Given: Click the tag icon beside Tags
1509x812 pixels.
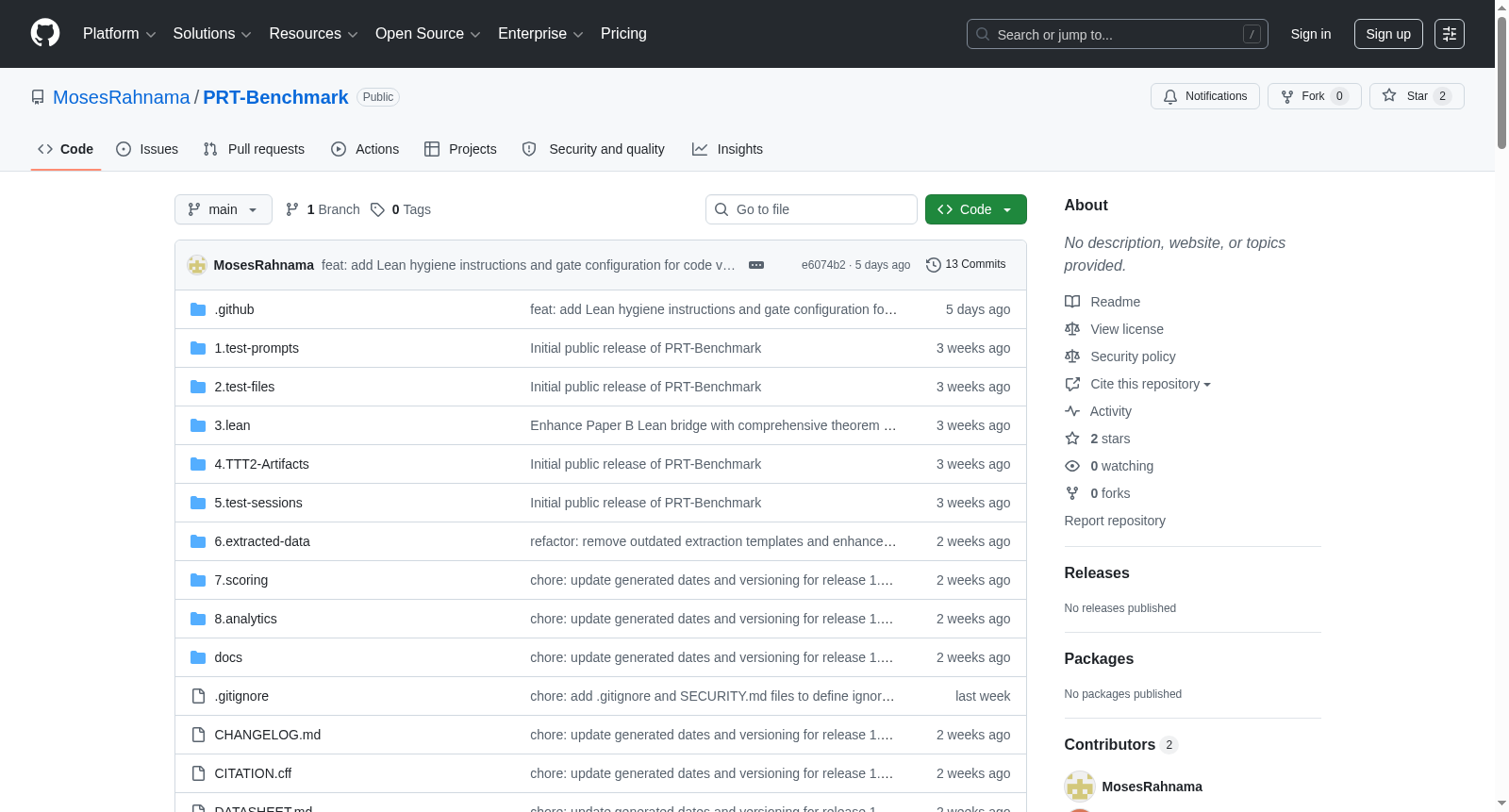Looking at the screenshot, I should click(x=377, y=209).
